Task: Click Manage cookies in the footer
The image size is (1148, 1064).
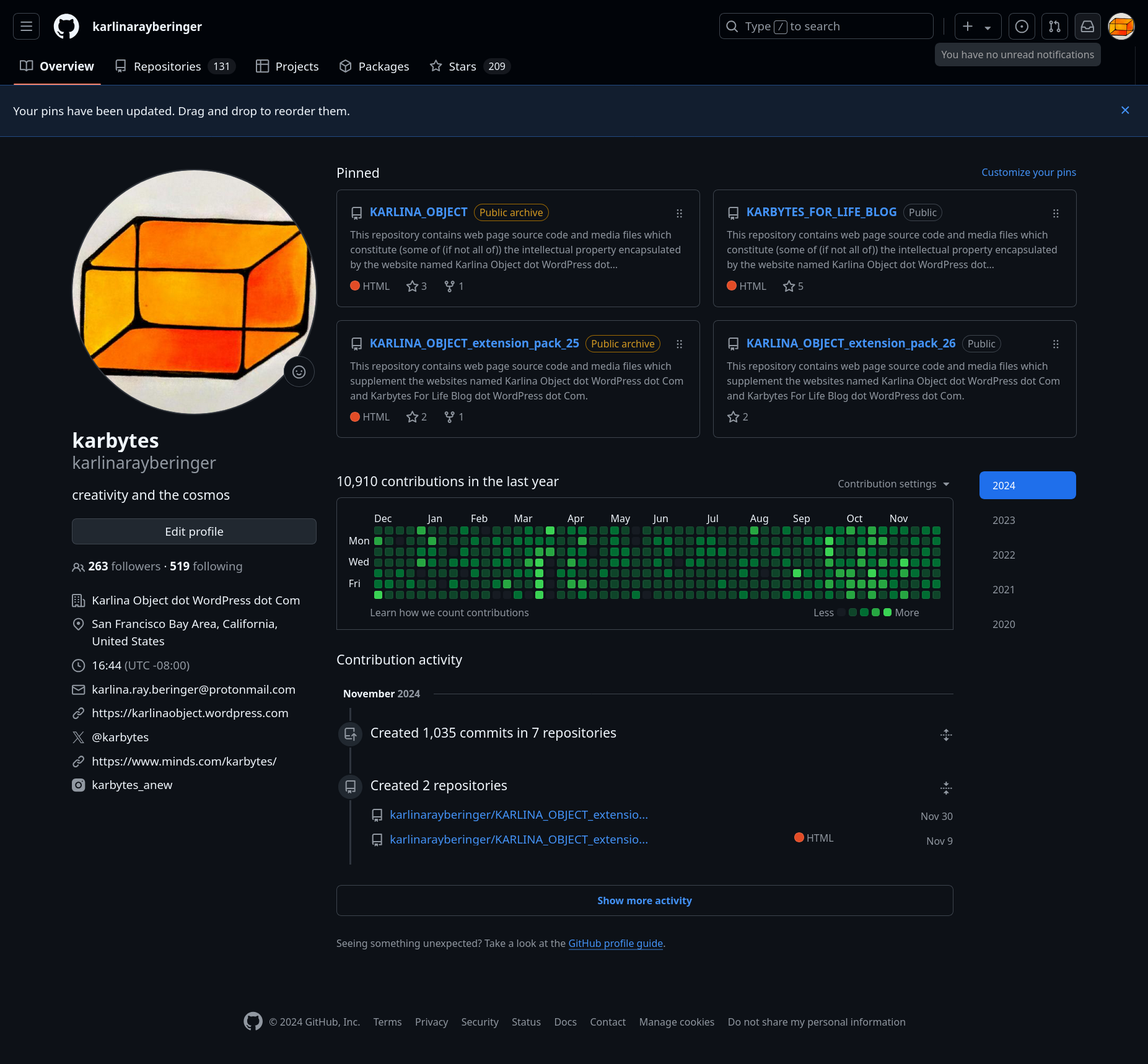Action: click(677, 1022)
